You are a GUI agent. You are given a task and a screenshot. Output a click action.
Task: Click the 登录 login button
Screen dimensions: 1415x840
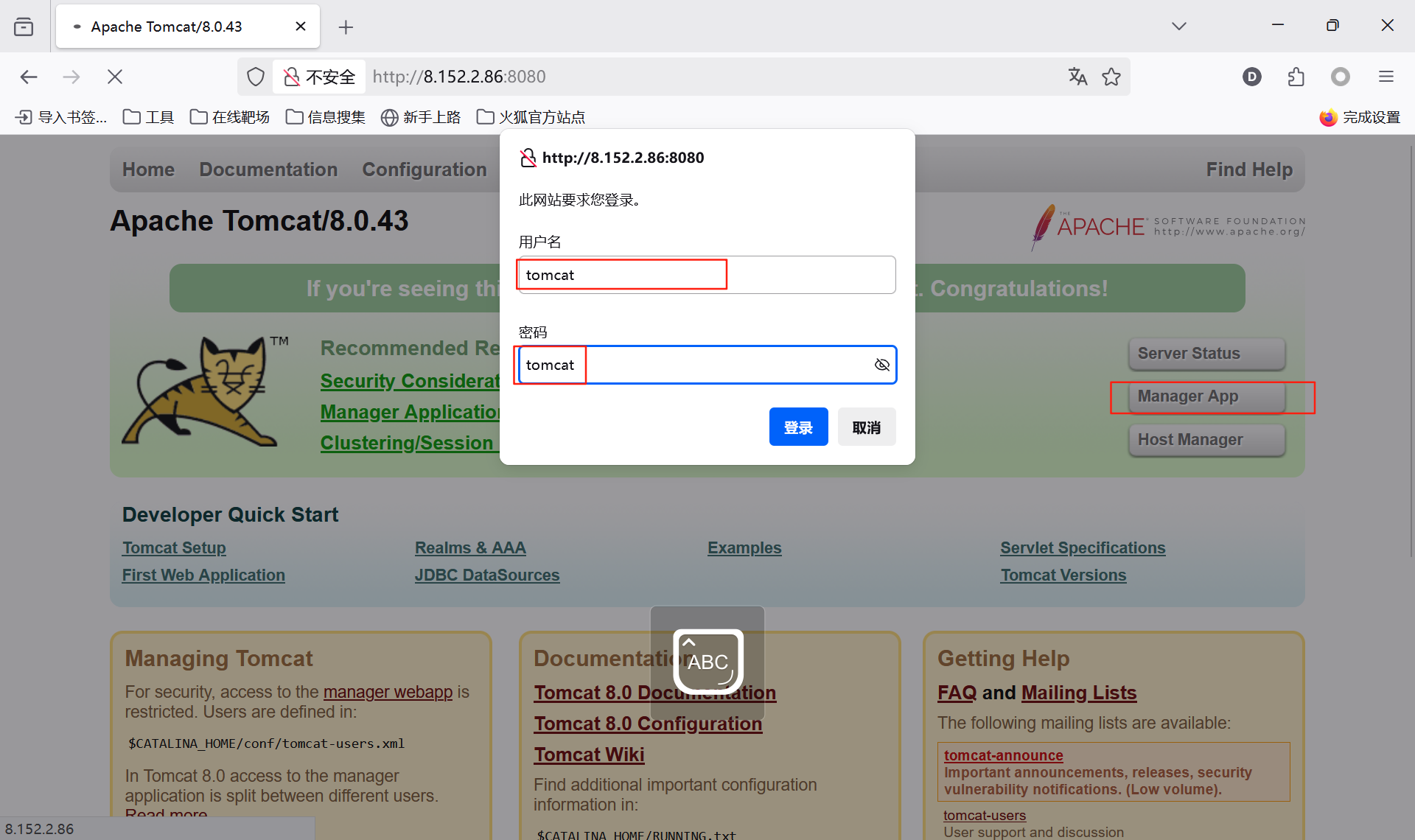click(x=799, y=427)
